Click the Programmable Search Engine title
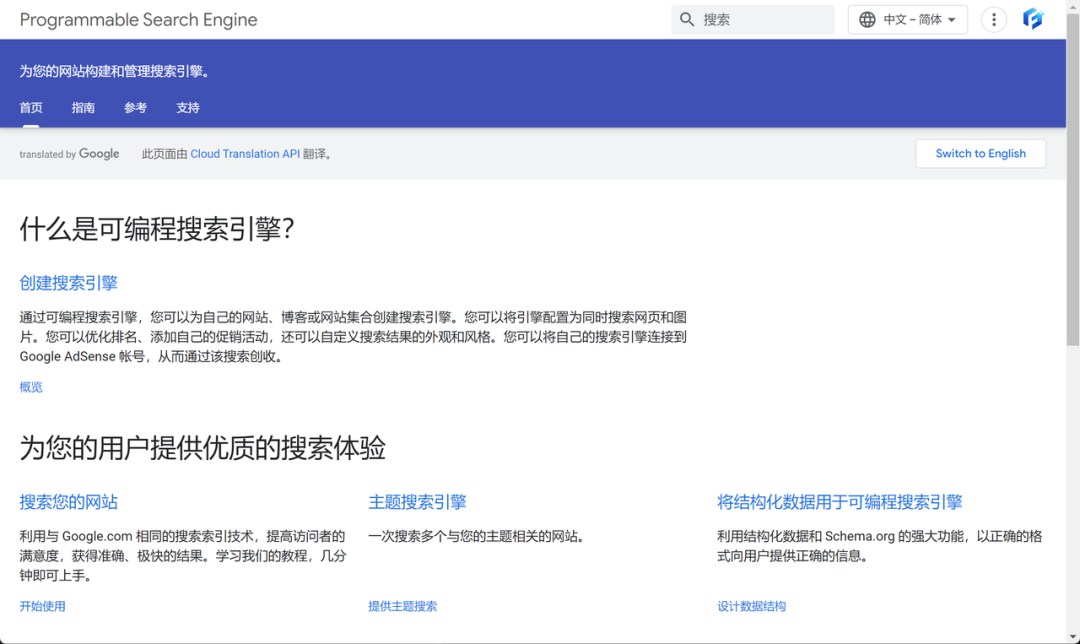This screenshot has height=644, width=1080. coord(138,19)
